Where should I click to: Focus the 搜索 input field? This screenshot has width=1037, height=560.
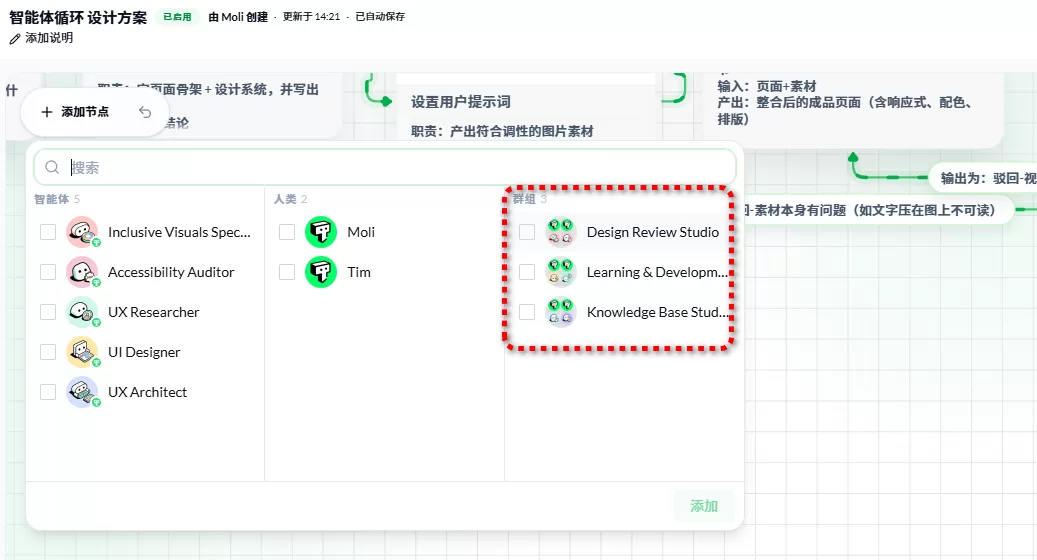tap(385, 167)
